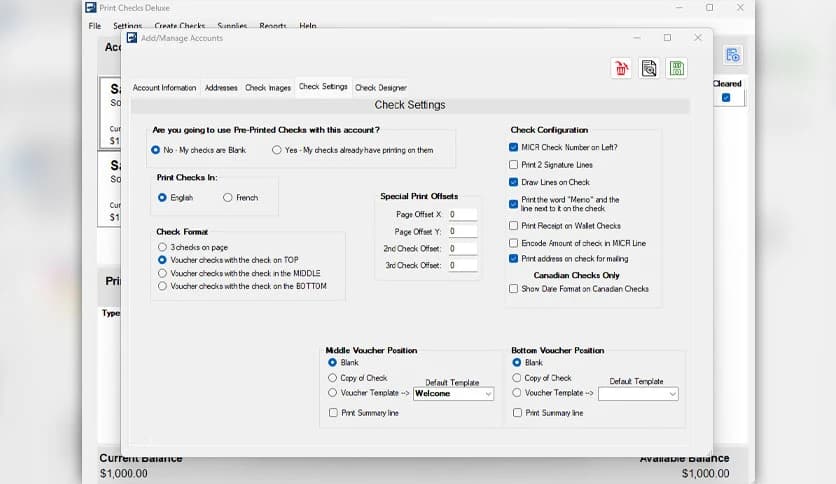The image size is (836, 484).
Task: Close the Add/Manage Accounts dialog
Action: pos(698,37)
